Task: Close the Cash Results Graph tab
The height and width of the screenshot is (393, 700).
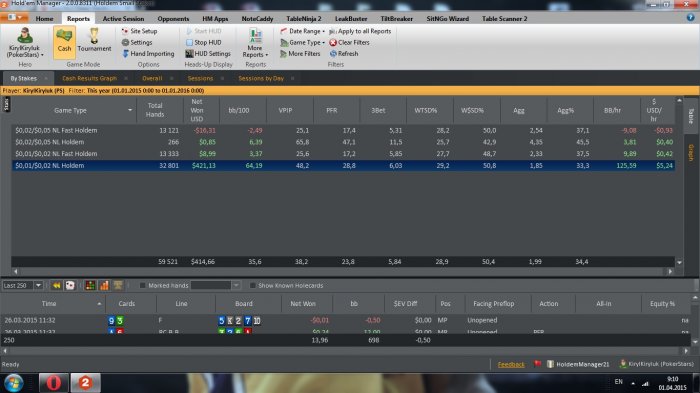Action: coord(126,78)
